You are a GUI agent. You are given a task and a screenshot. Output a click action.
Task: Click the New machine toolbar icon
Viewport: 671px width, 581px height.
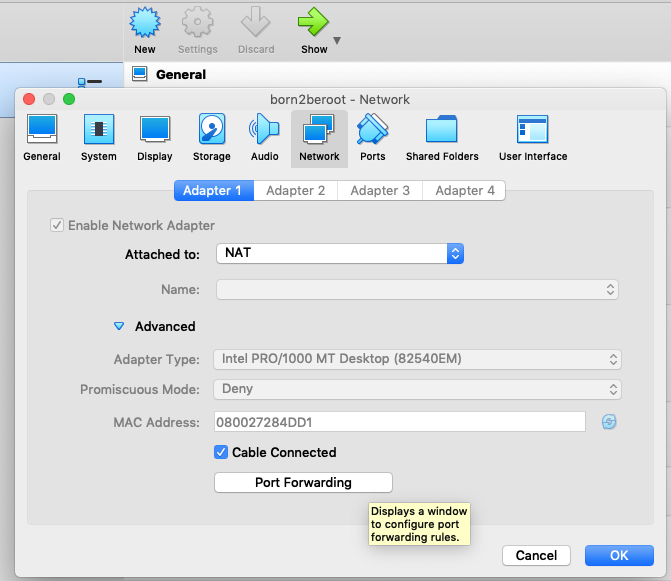click(x=145, y=22)
